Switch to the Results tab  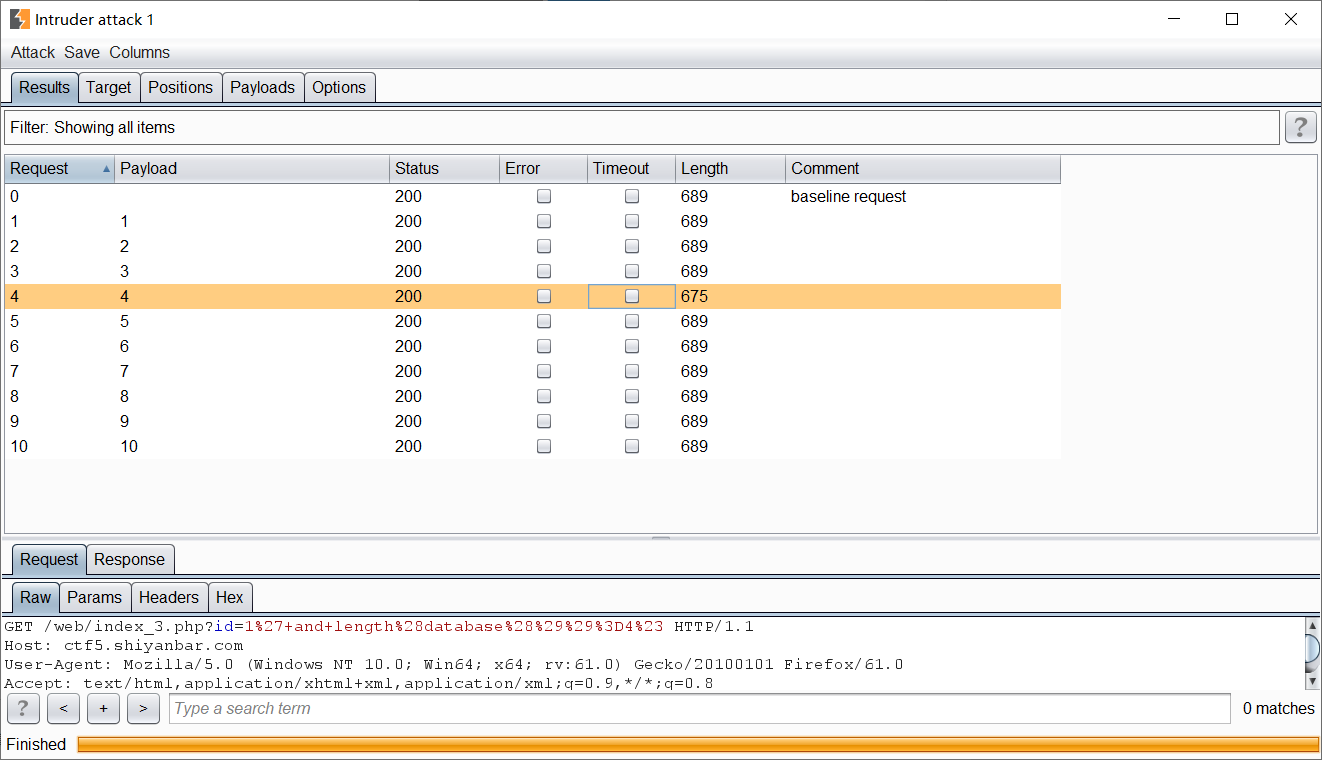45,88
